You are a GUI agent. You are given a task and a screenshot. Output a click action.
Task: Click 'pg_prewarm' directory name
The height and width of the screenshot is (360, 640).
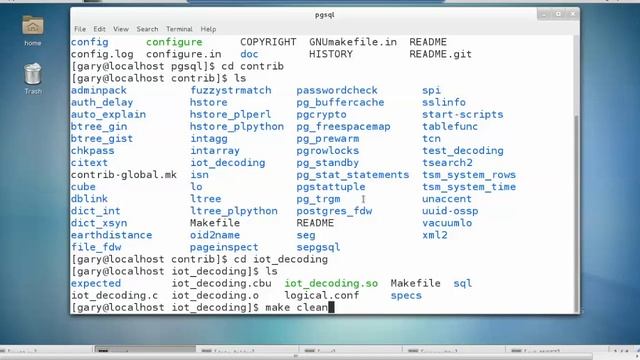point(328,138)
